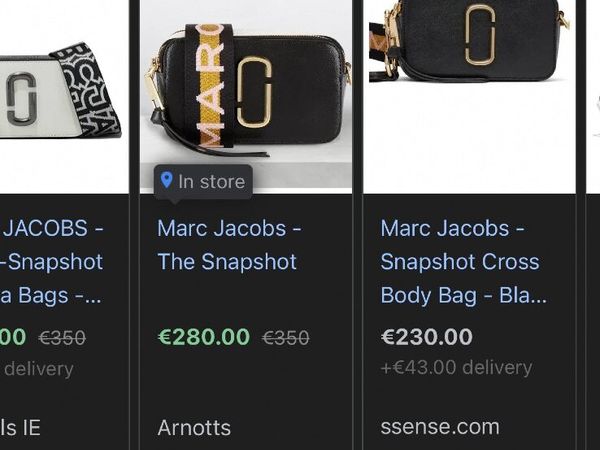Open the Arnotts black Snapshot bag image
The height and width of the screenshot is (450, 600).
[x=246, y=96]
